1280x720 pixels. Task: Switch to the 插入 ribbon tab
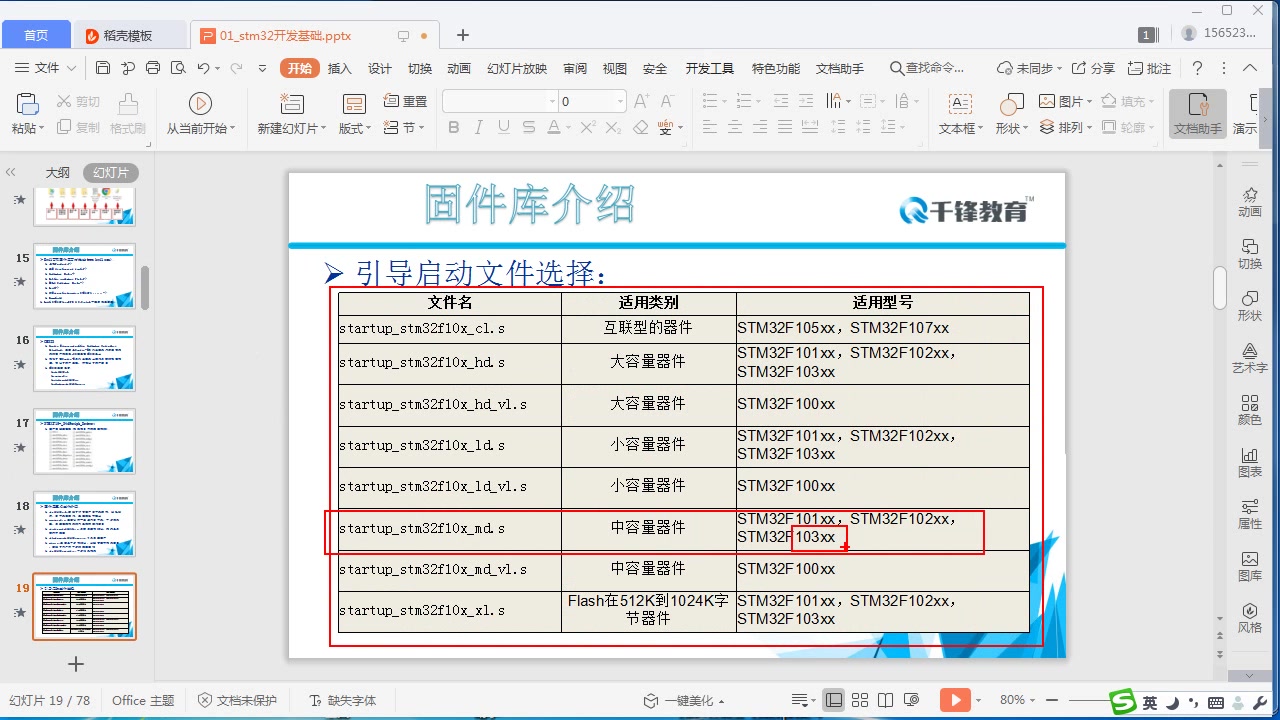pyautogui.click(x=340, y=68)
